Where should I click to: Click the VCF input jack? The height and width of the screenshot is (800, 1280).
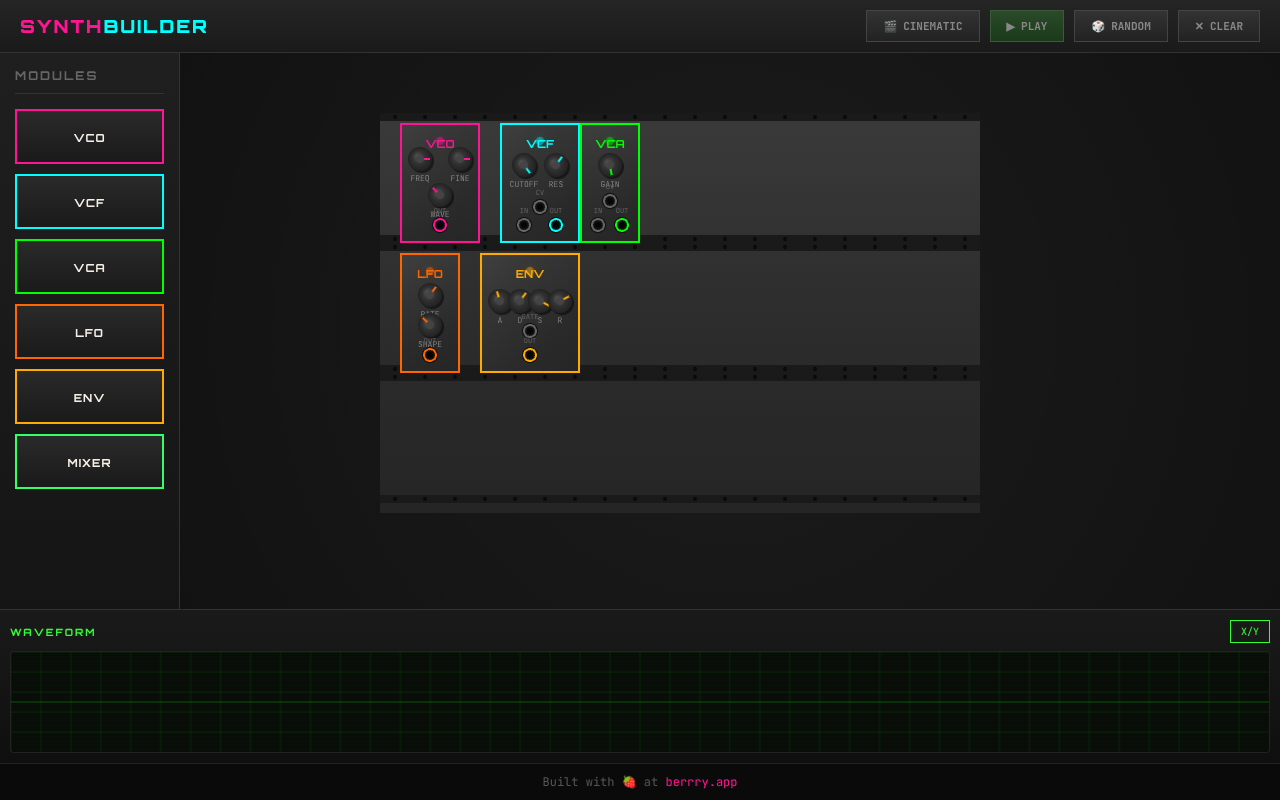click(x=523, y=225)
